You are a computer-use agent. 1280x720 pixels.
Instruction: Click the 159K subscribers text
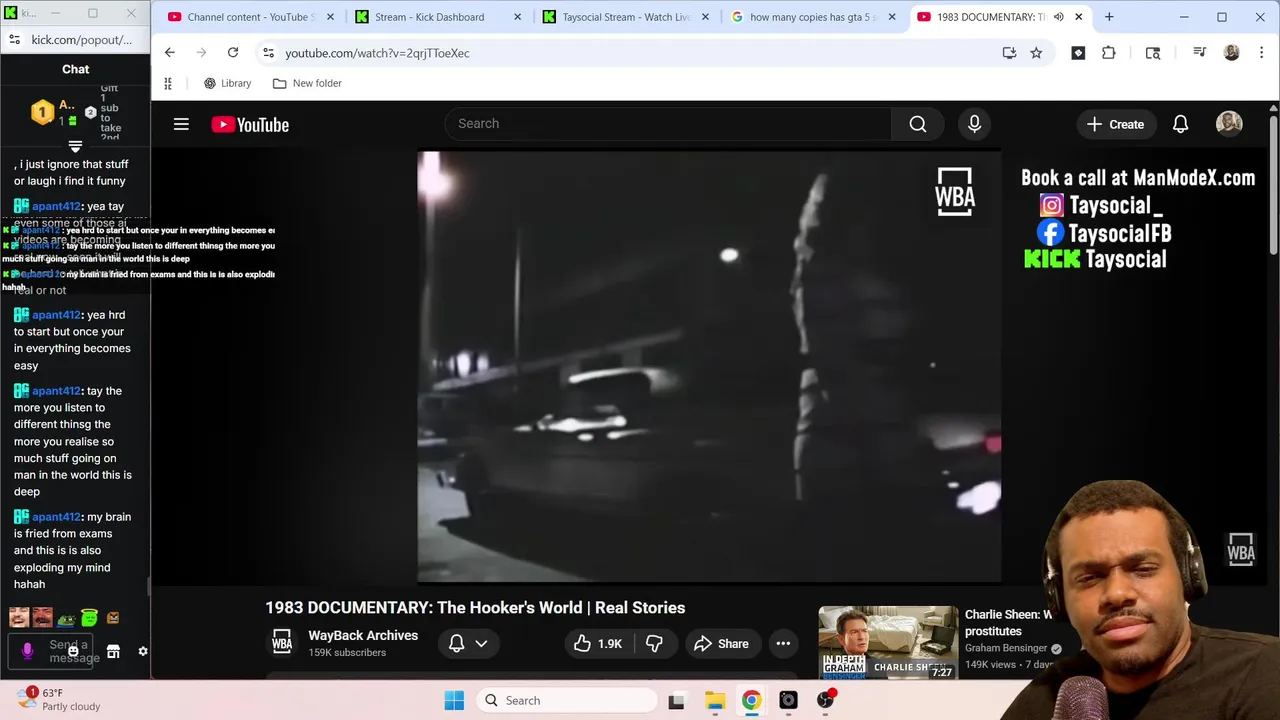click(x=347, y=652)
